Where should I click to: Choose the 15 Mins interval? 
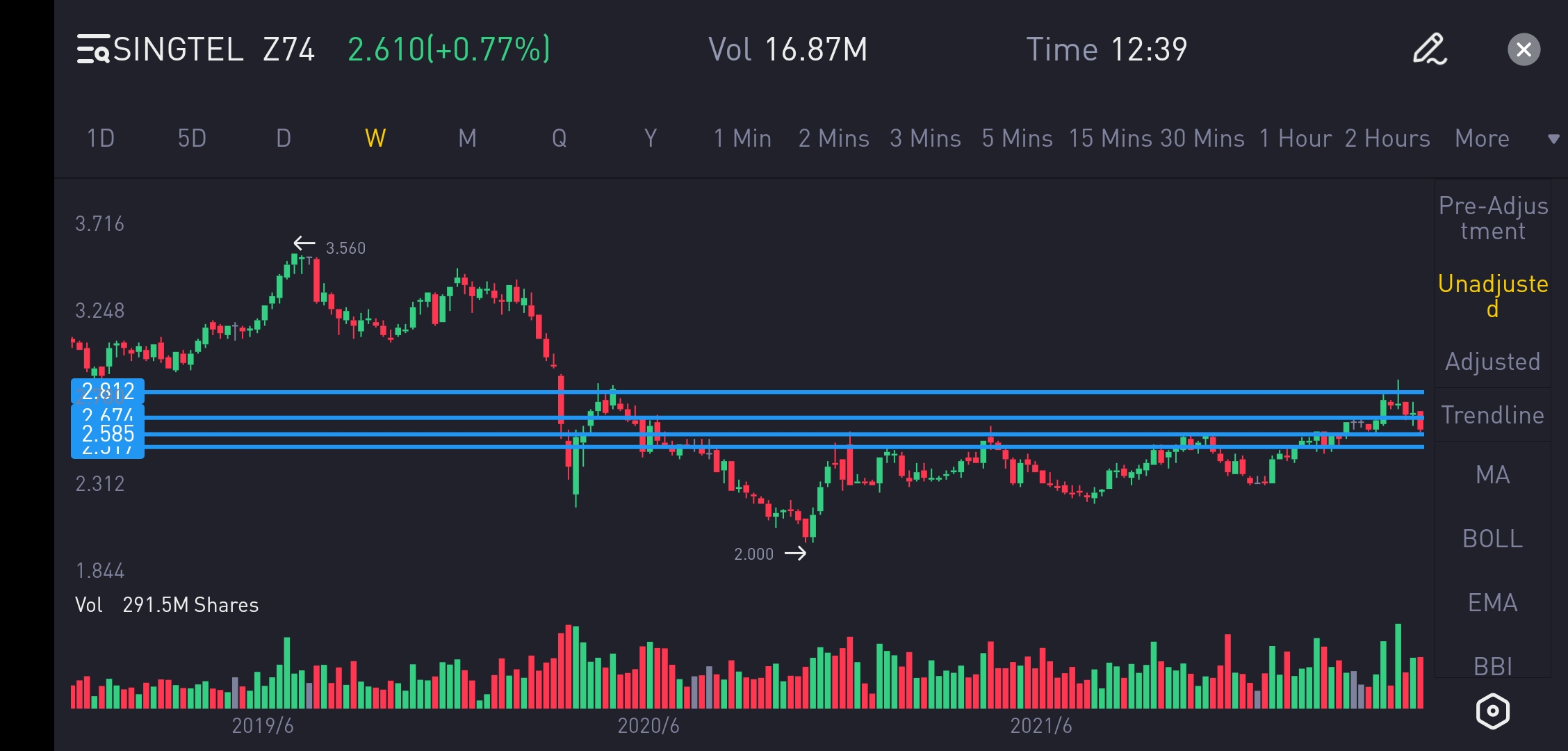coord(1111,138)
